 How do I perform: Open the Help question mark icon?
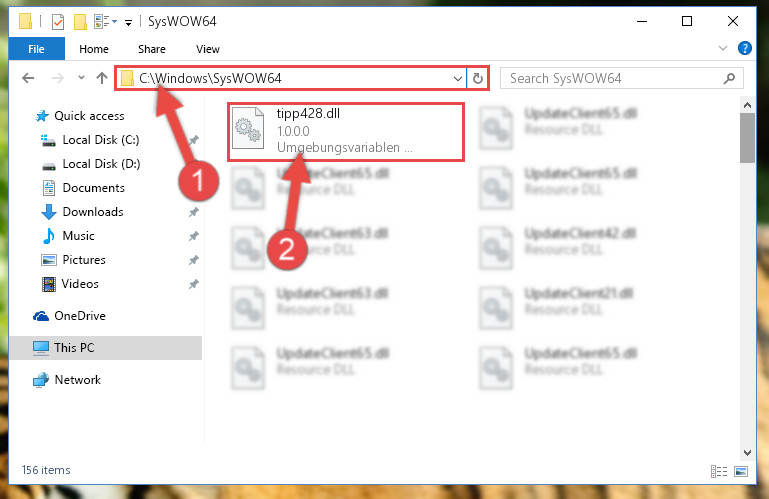click(744, 48)
